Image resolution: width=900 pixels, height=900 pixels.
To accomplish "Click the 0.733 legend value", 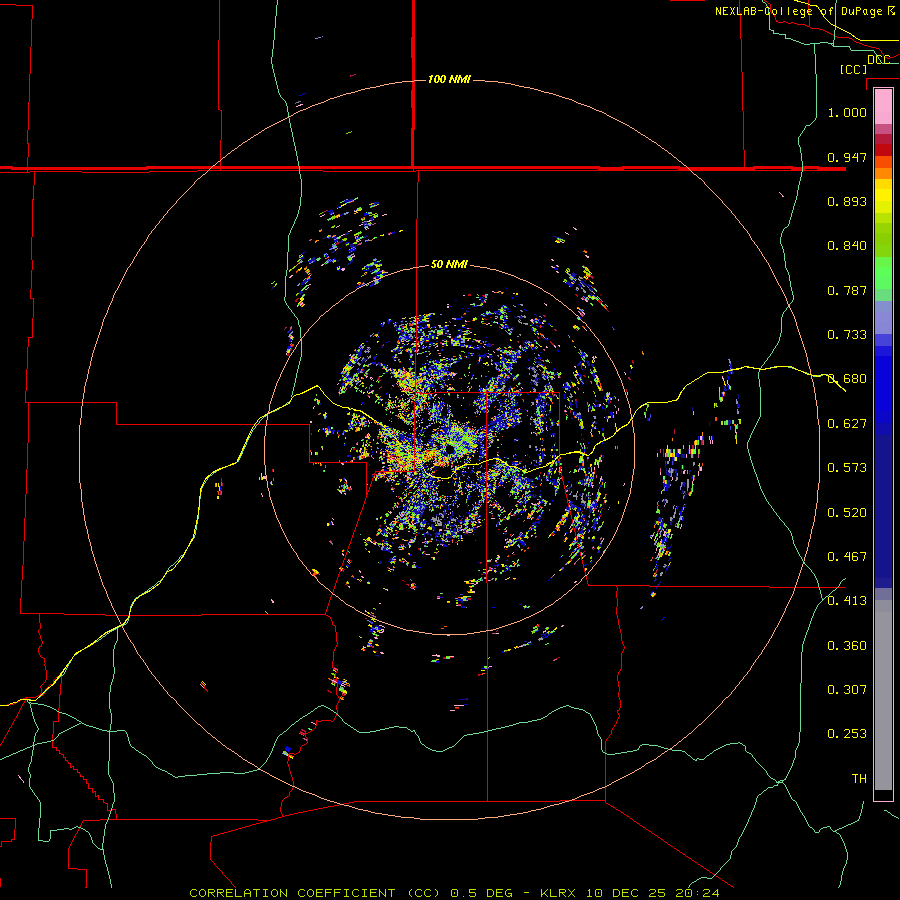I will [x=847, y=335].
